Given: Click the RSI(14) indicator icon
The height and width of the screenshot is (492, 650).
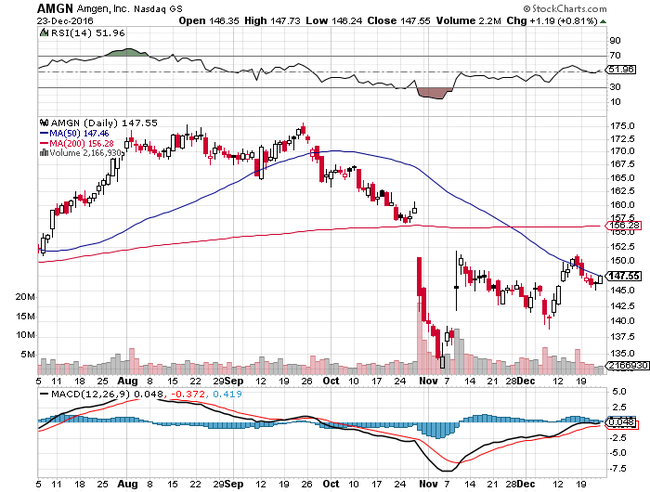Looking at the screenshot, I should point(44,33).
